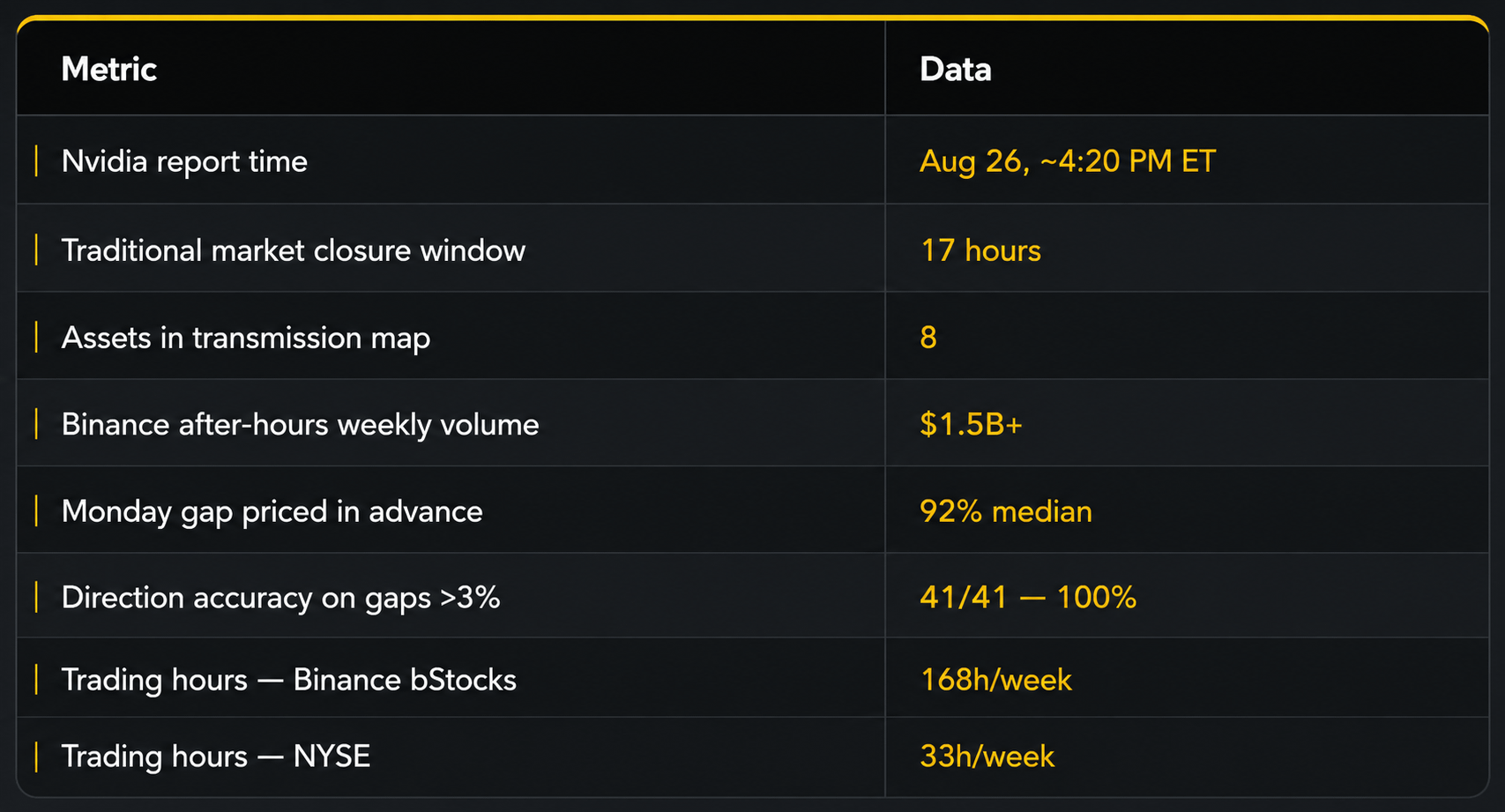Select Binance after-hours weekly volume label
The width and height of the screenshot is (1505, 812).
point(300,425)
